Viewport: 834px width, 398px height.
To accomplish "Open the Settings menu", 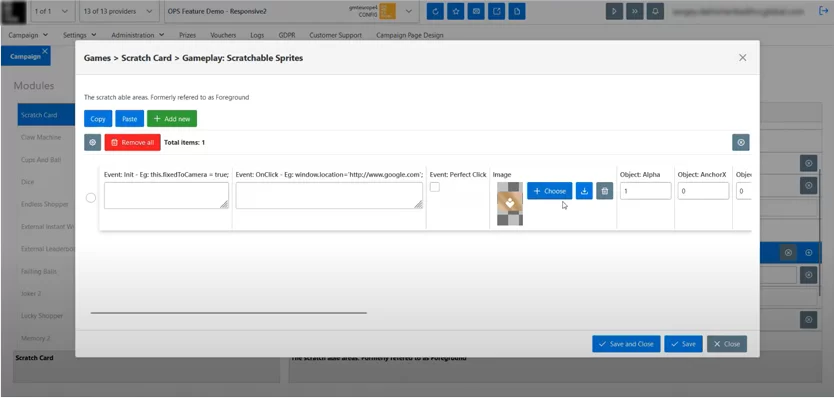I will (80, 35).
